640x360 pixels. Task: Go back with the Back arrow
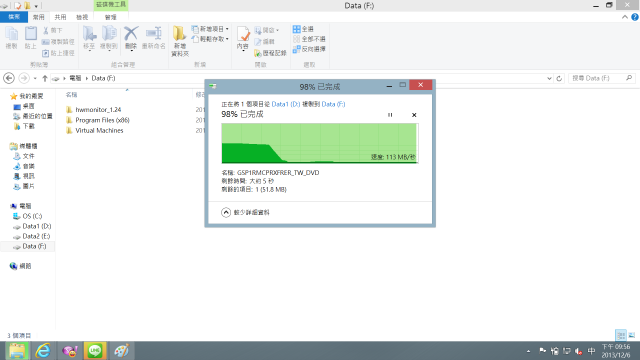(x=9, y=78)
